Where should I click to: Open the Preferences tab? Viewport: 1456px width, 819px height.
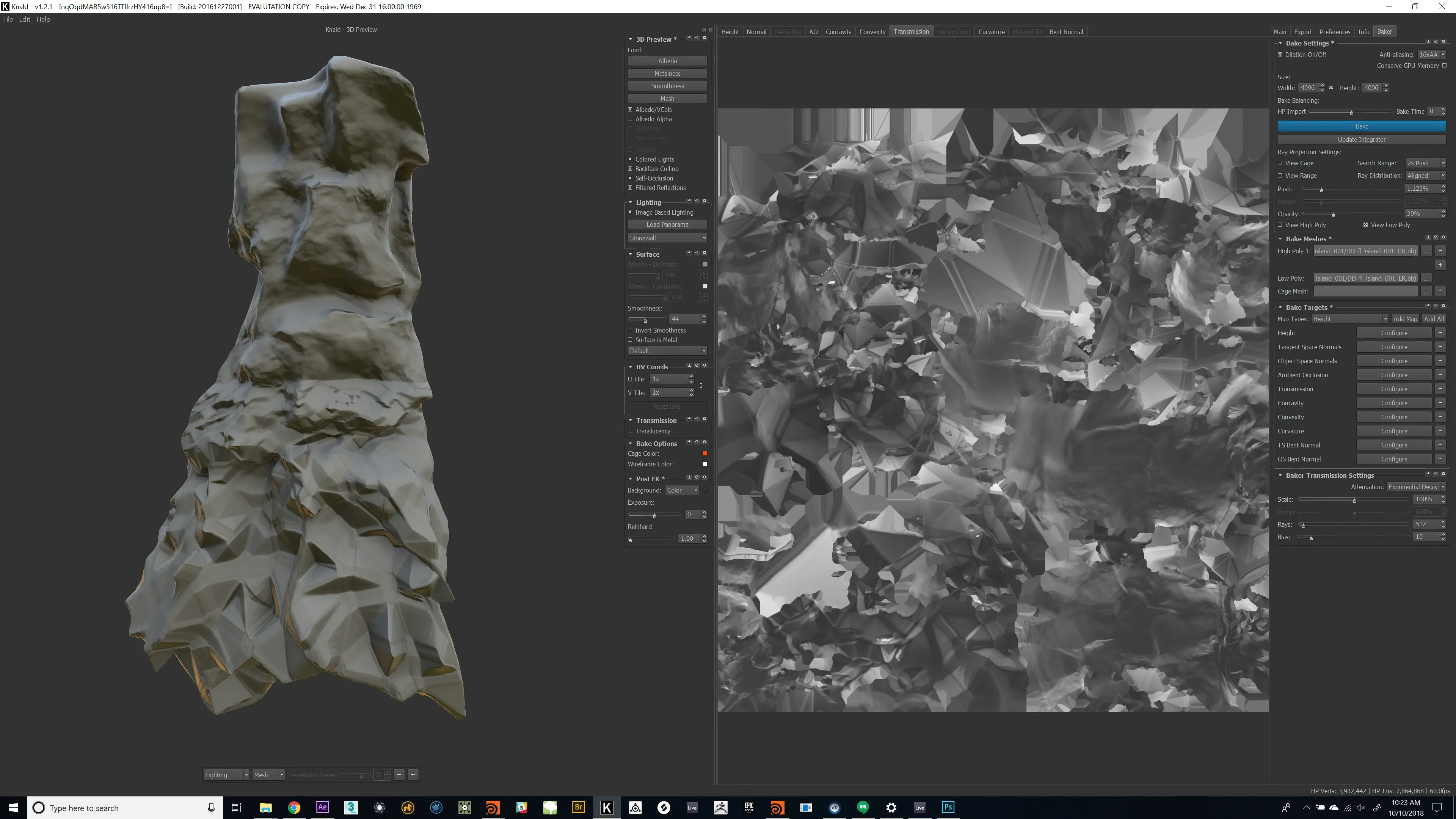click(1335, 31)
